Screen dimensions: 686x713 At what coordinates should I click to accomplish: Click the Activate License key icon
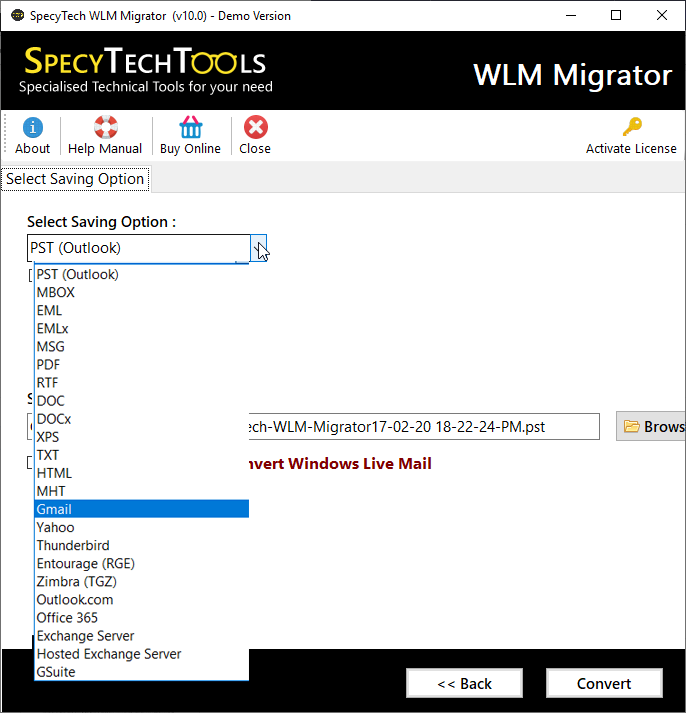click(631, 127)
